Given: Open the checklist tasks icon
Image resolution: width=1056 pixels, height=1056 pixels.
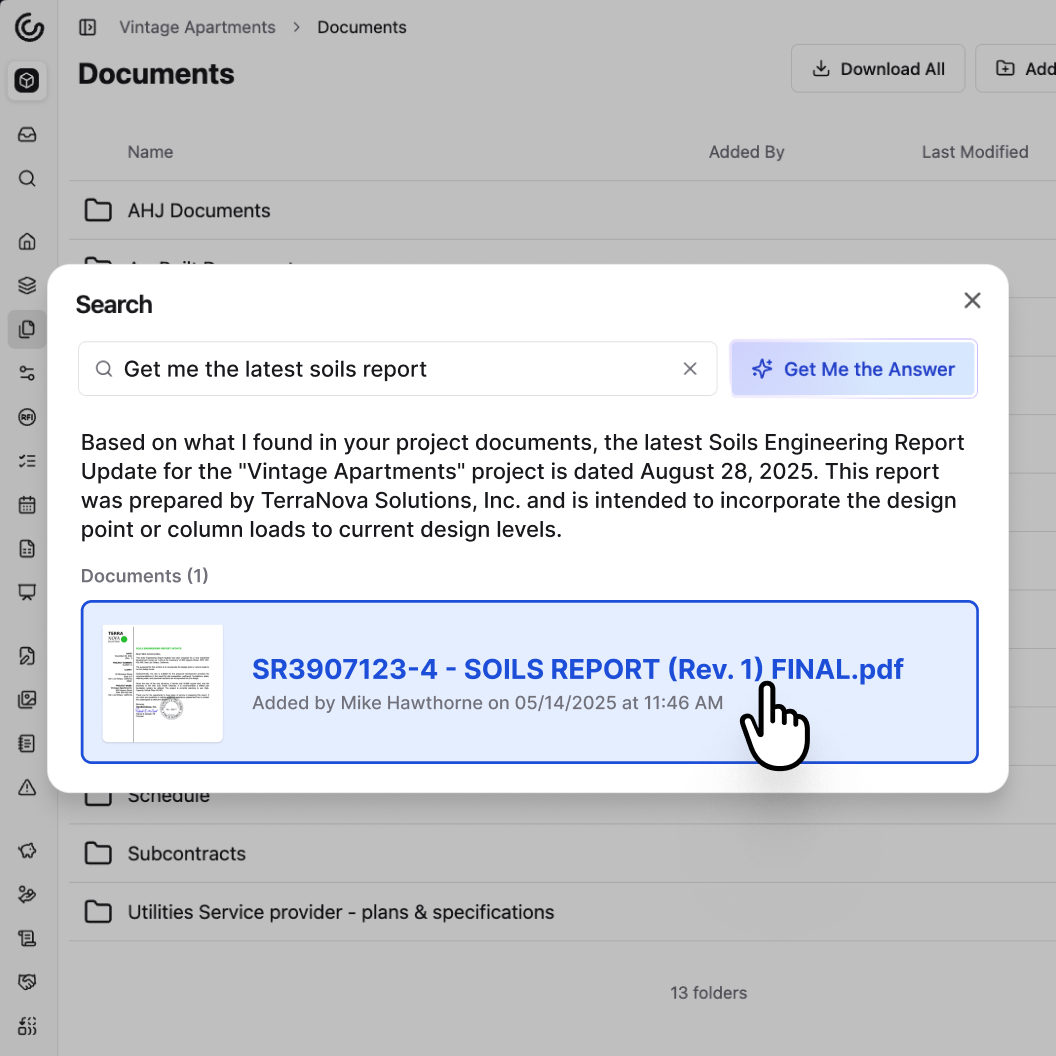Looking at the screenshot, I should 27,460.
